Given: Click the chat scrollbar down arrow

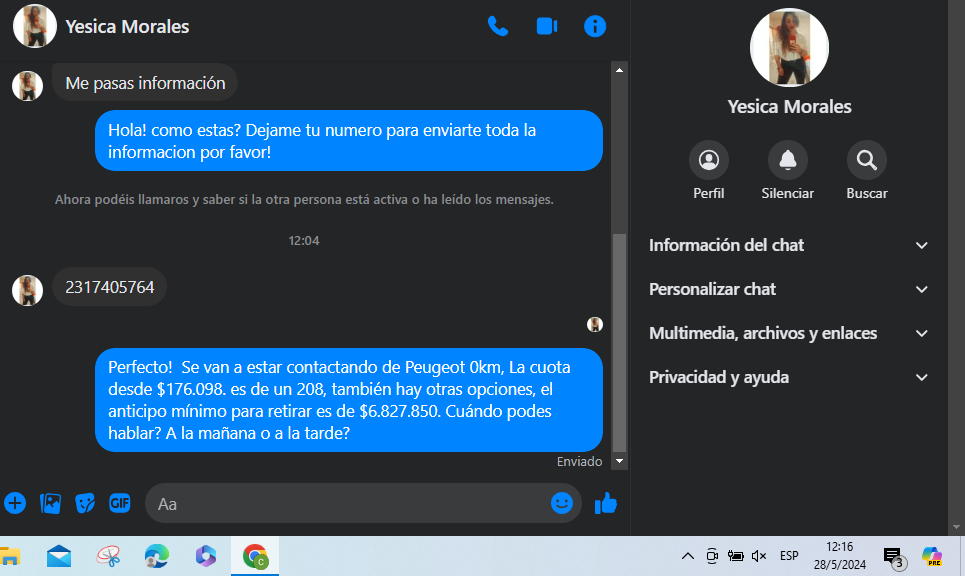Looking at the screenshot, I should point(620,461).
